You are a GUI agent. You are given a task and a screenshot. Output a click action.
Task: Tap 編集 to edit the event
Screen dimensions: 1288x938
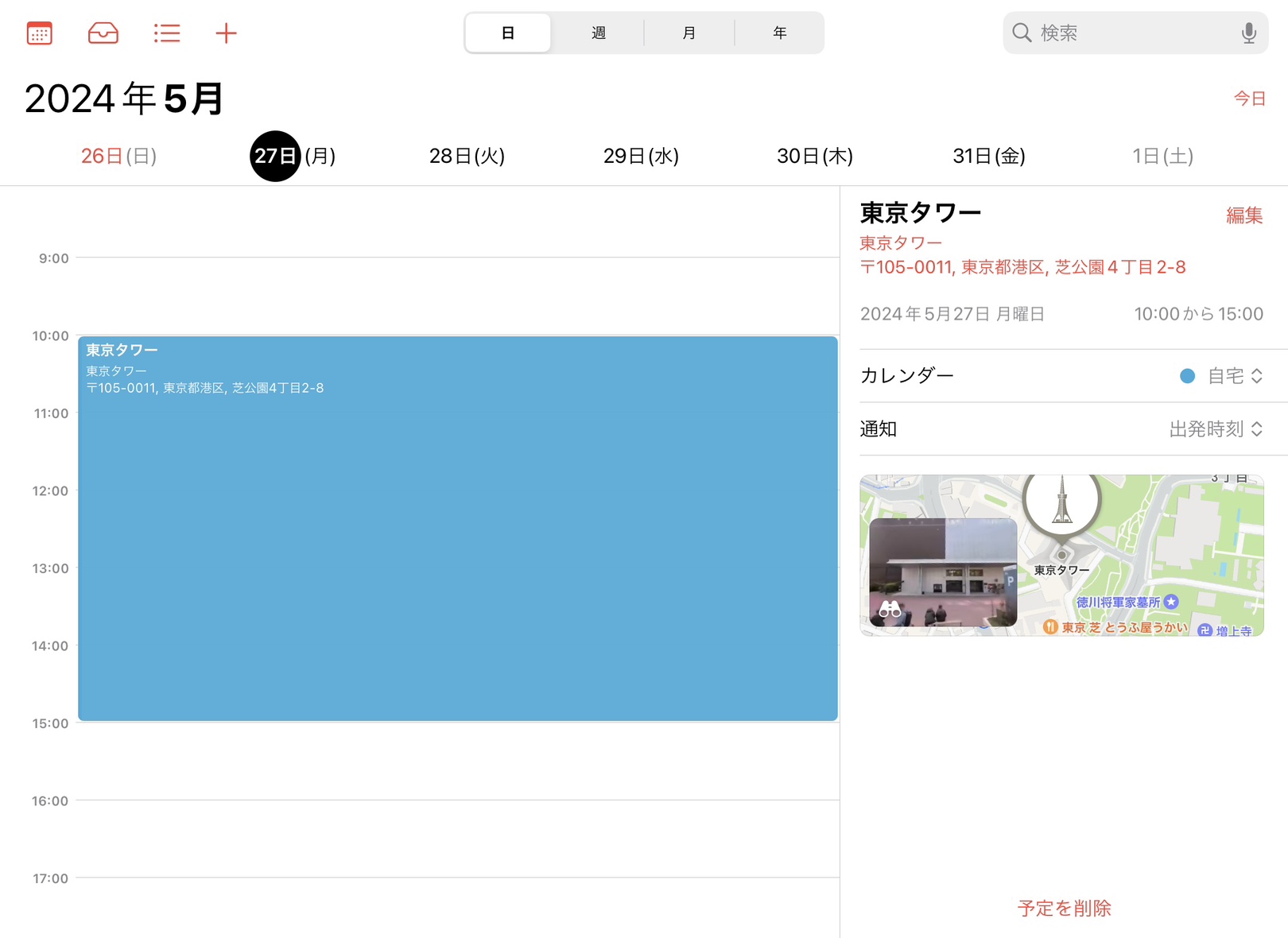(x=1244, y=215)
